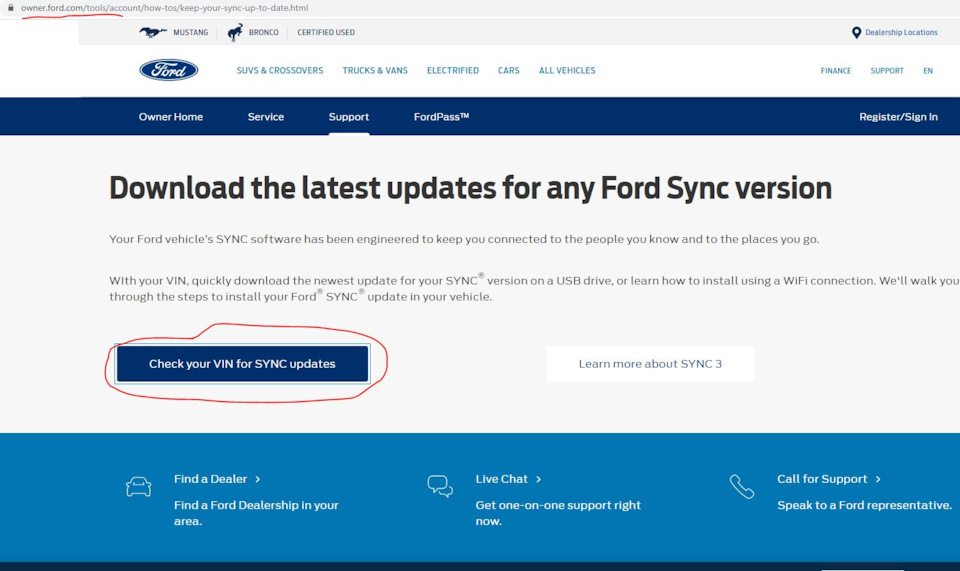Click 'Get one-on-one support right now' text

[x=558, y=513]
